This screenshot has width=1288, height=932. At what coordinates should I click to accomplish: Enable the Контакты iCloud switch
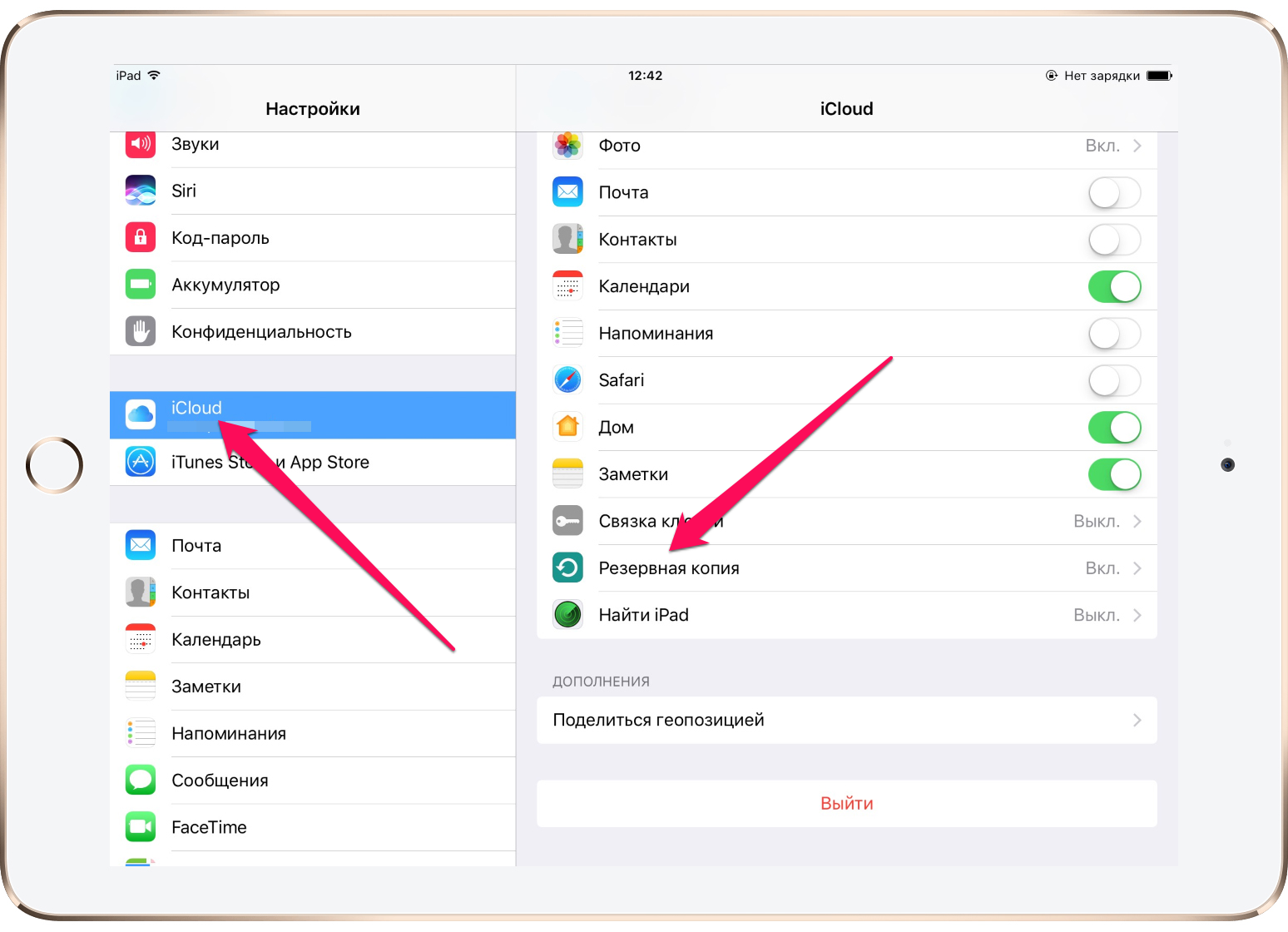(x=1114, y=240)
